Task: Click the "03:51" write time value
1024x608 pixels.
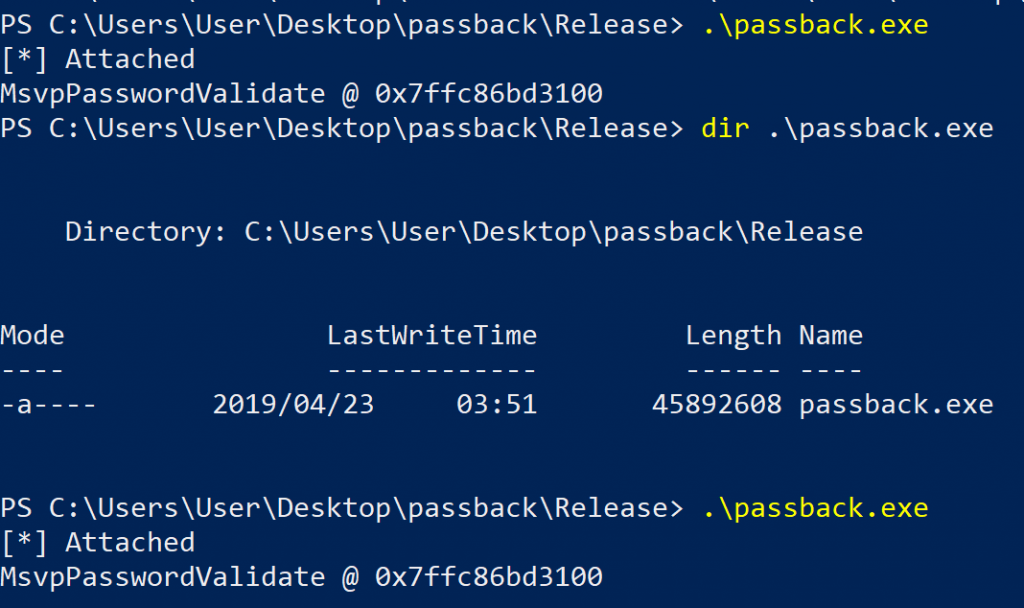Action: pos(496,404)
